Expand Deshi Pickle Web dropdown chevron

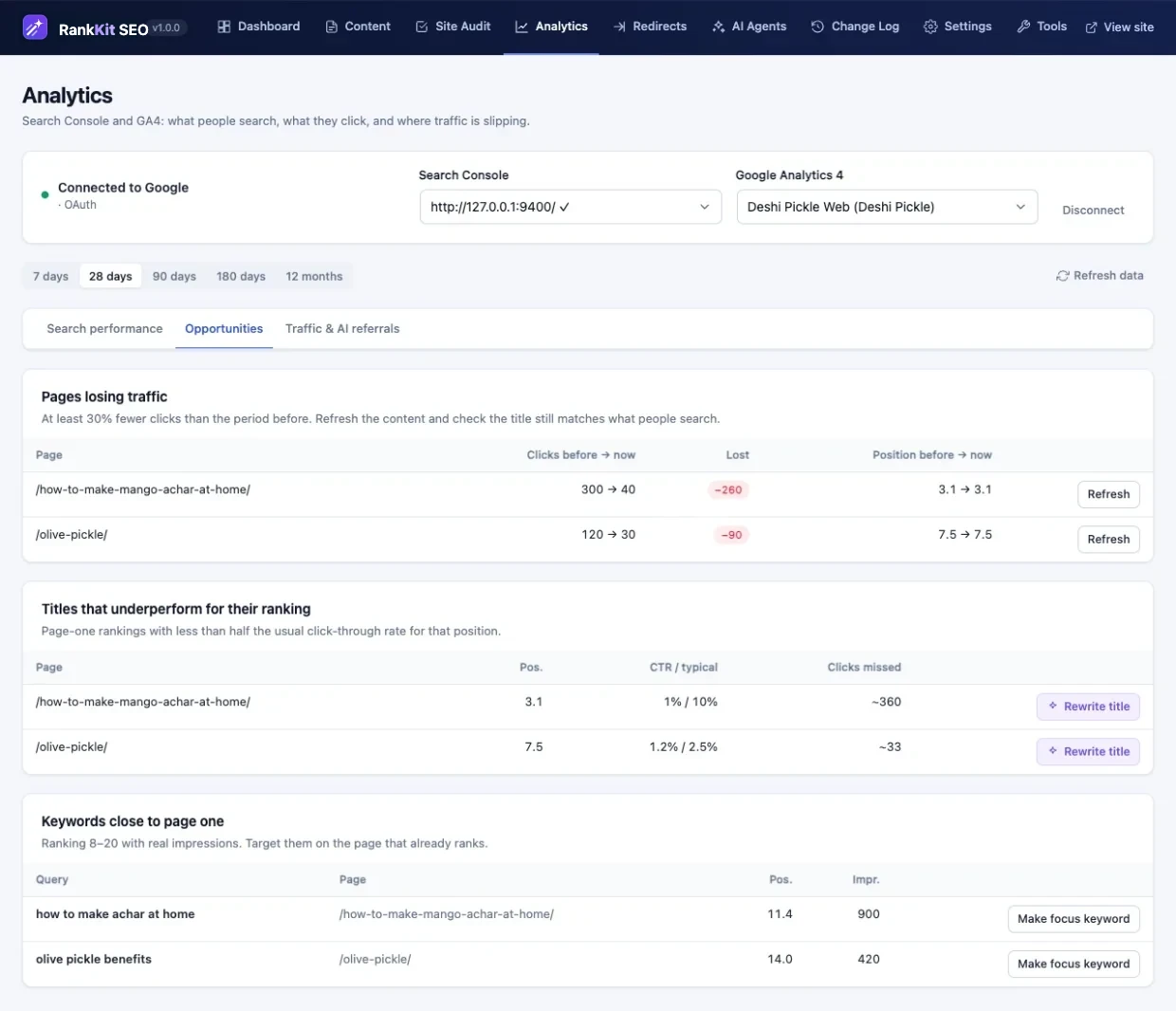pyautogui.click(x=1020, y=207)
